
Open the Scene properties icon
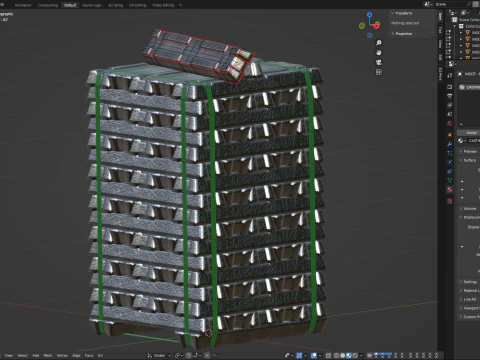click(x=450, y=114)
